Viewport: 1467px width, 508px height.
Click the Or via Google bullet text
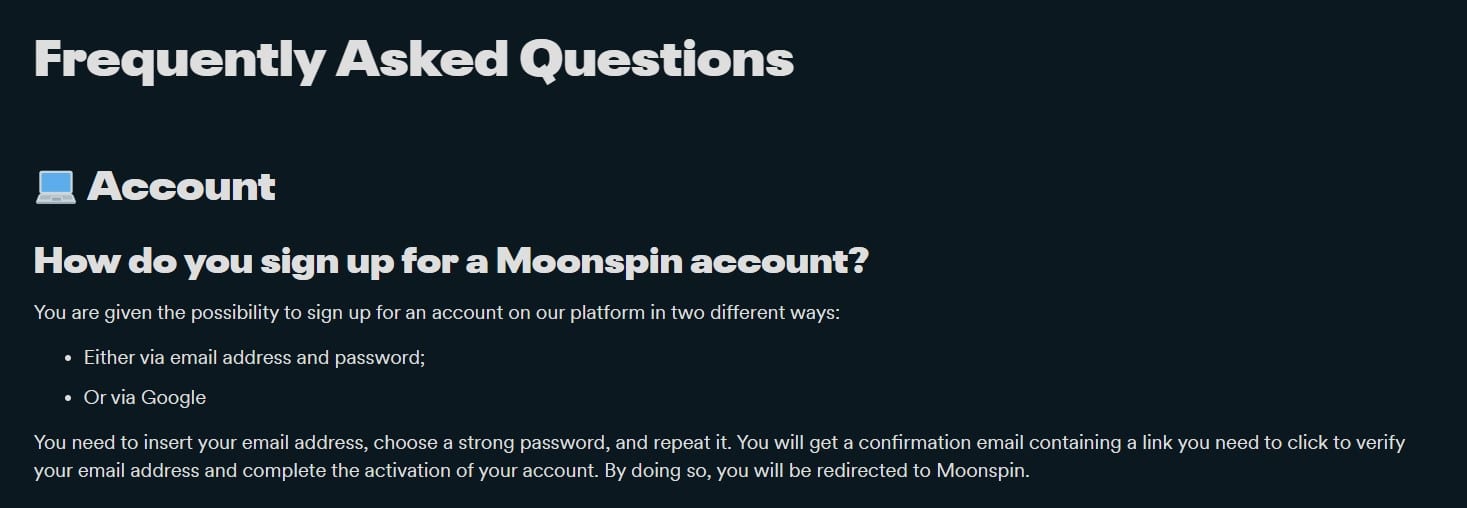tap(145, 397)
